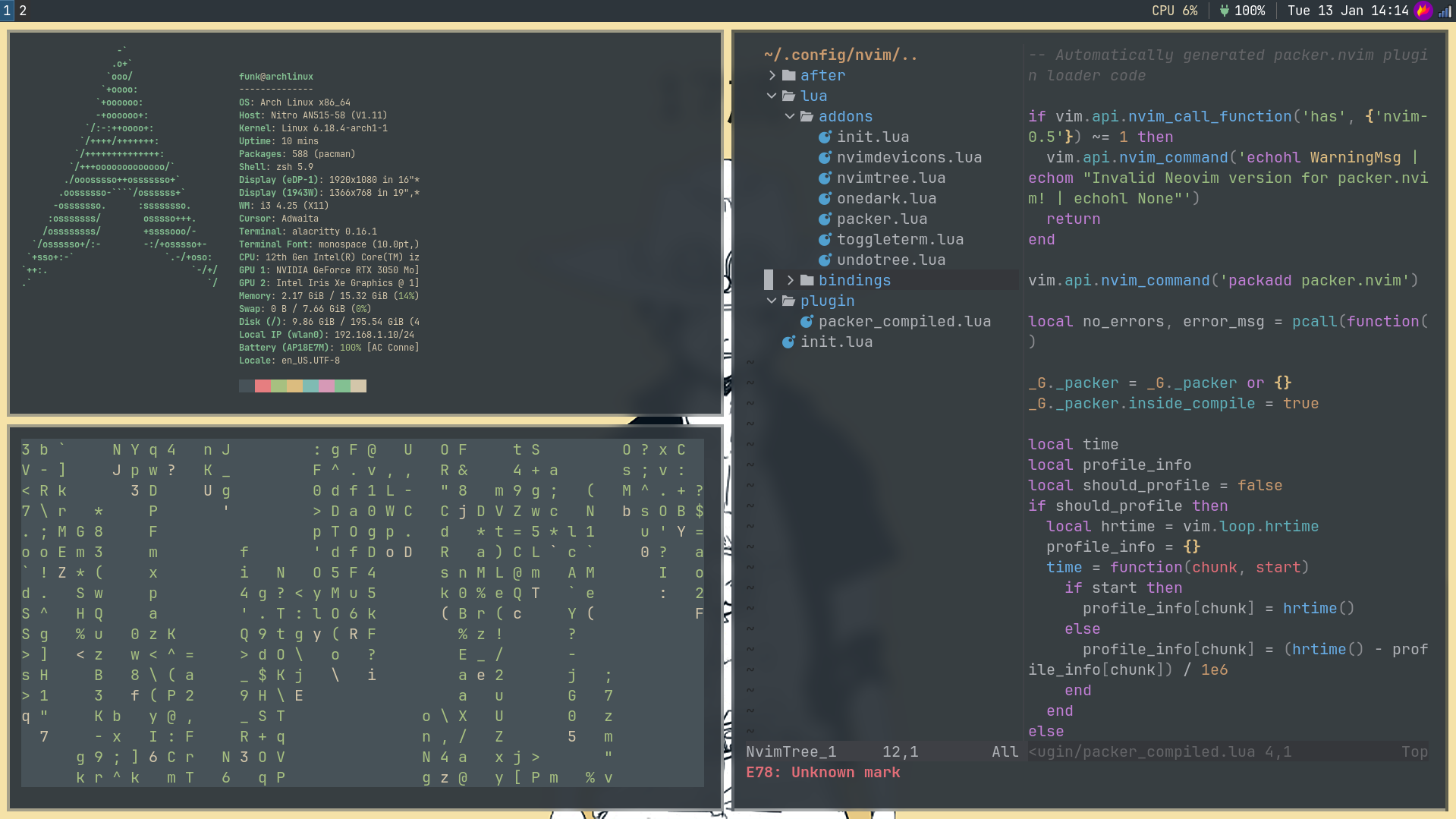Image resolution: width=1456 pixels, height=819 pixels.
Task: Click the network signal tray icon
Action: 1445,11
